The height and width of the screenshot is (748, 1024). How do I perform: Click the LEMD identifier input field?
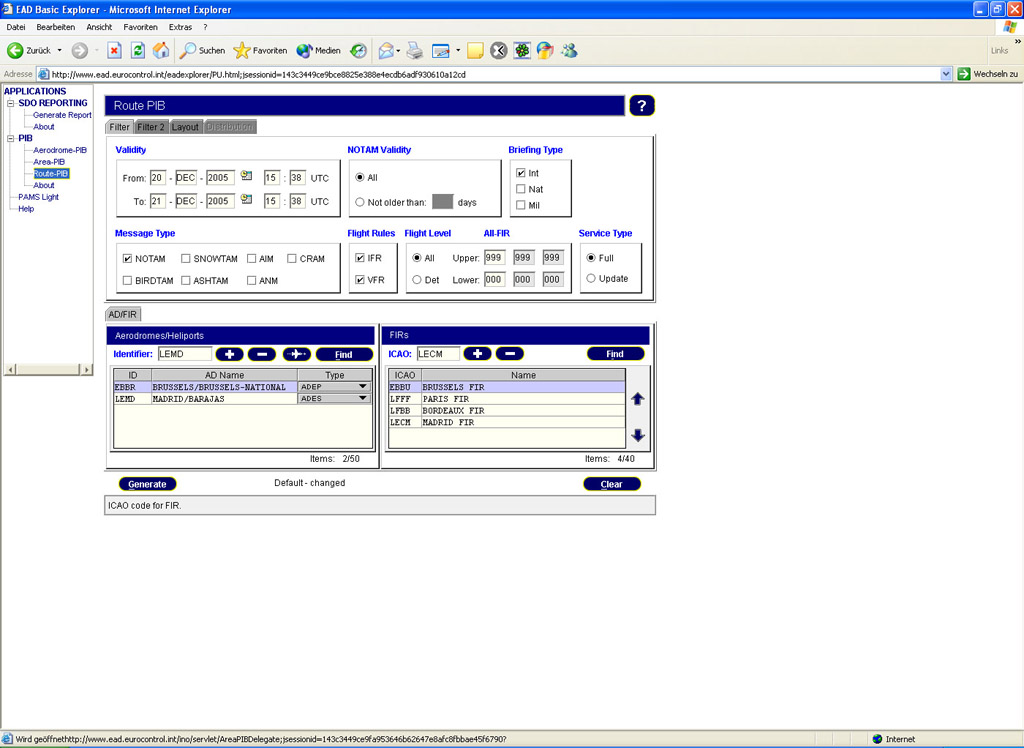[x=184, y=353]
